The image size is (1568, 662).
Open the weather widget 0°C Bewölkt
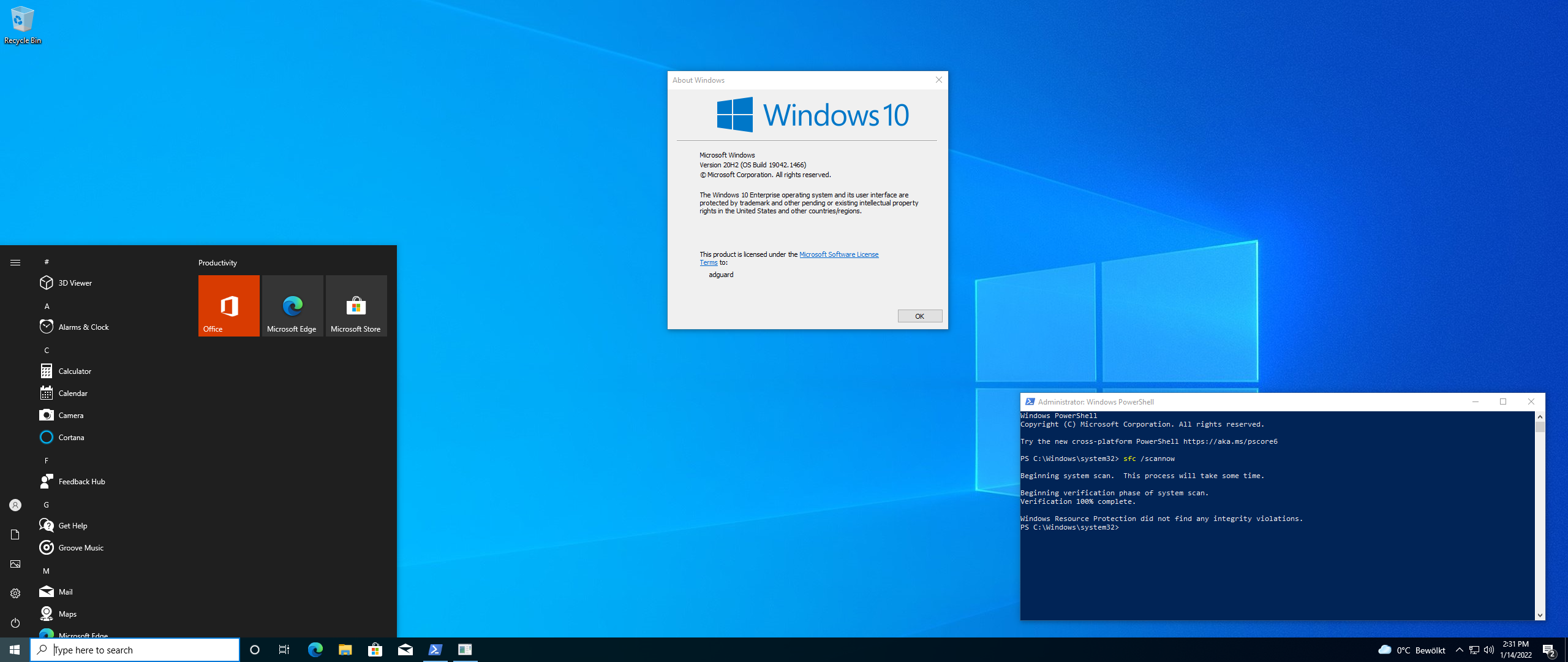[x=1411, y=650]
